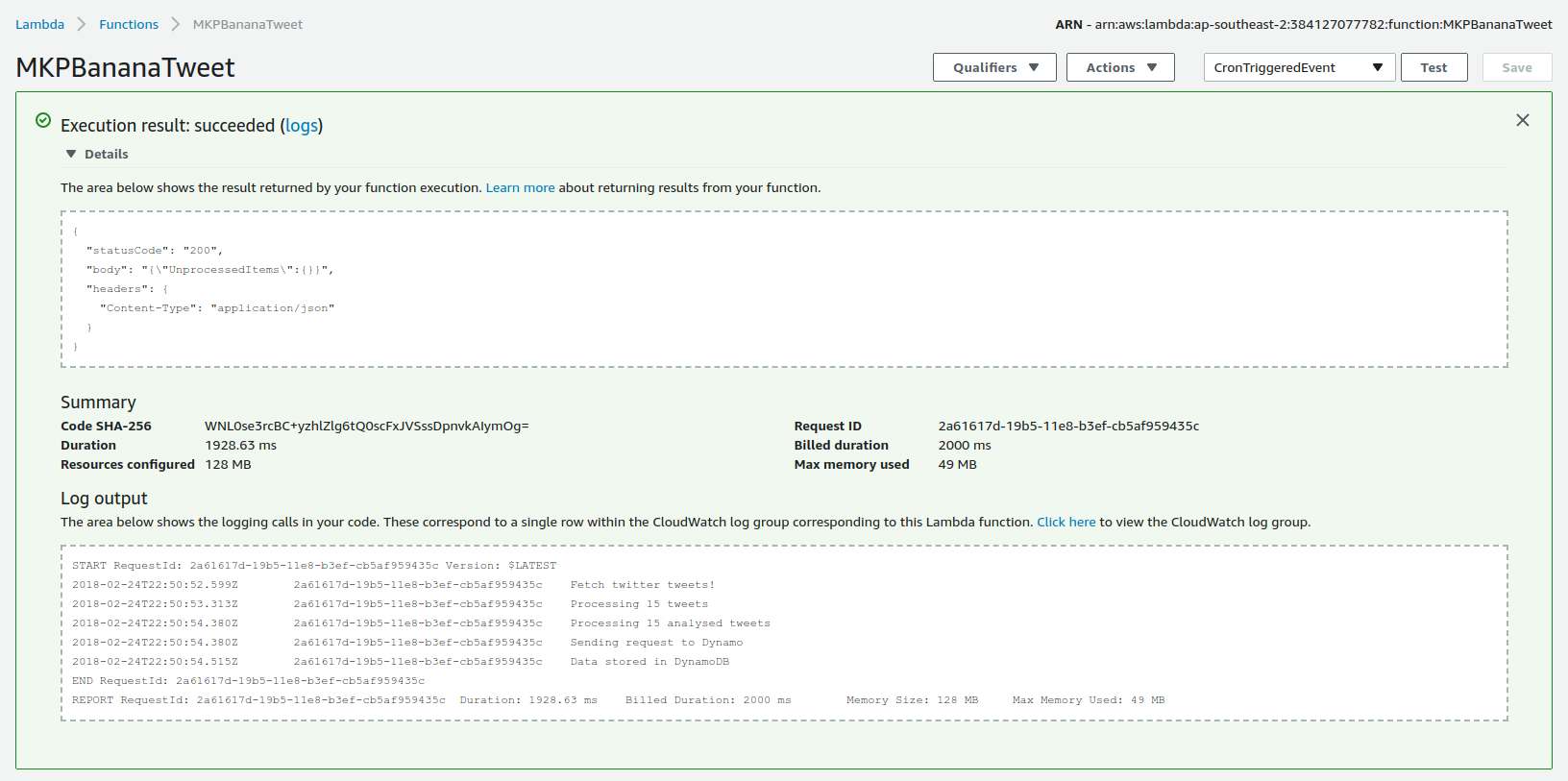The height and width of the screenshot is (781, 1568).
Task: Open the Actions dropdown menu
Action: pos(1120,67)
